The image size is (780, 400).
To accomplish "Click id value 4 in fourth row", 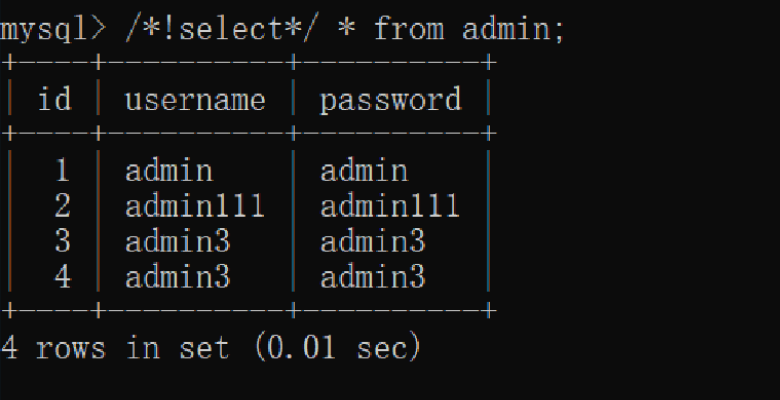I will (62, 276).
